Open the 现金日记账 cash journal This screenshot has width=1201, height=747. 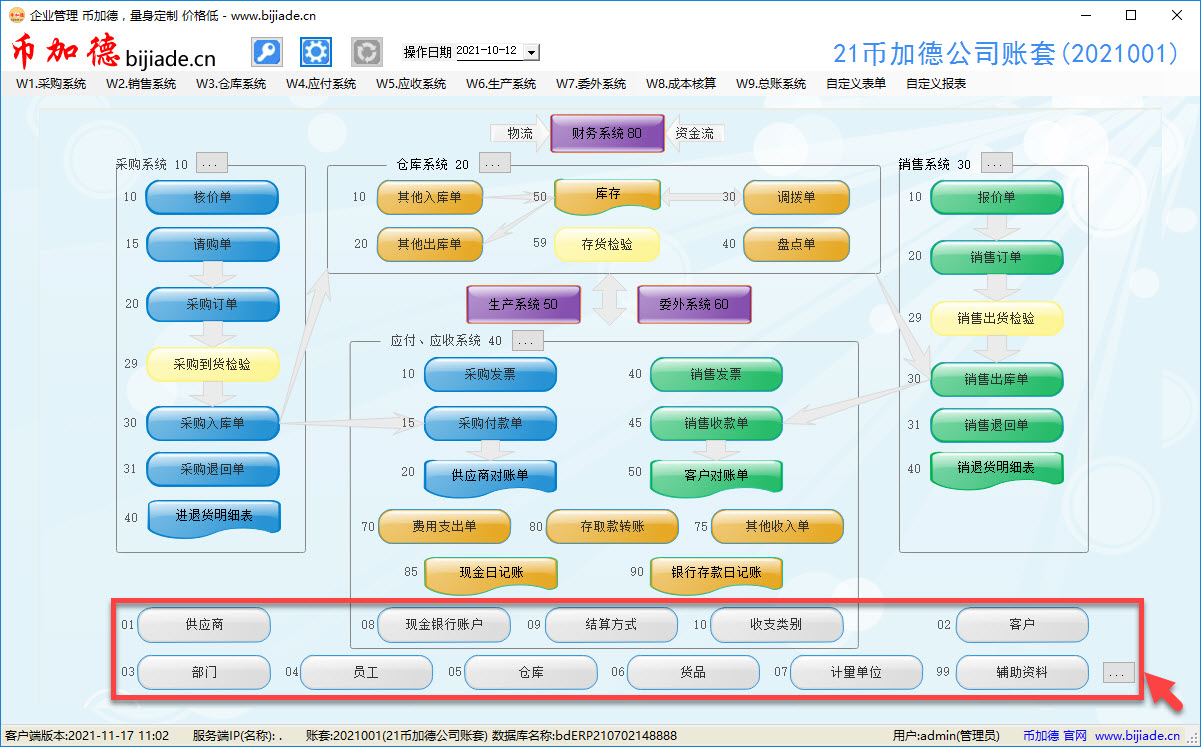coord(491,573)
